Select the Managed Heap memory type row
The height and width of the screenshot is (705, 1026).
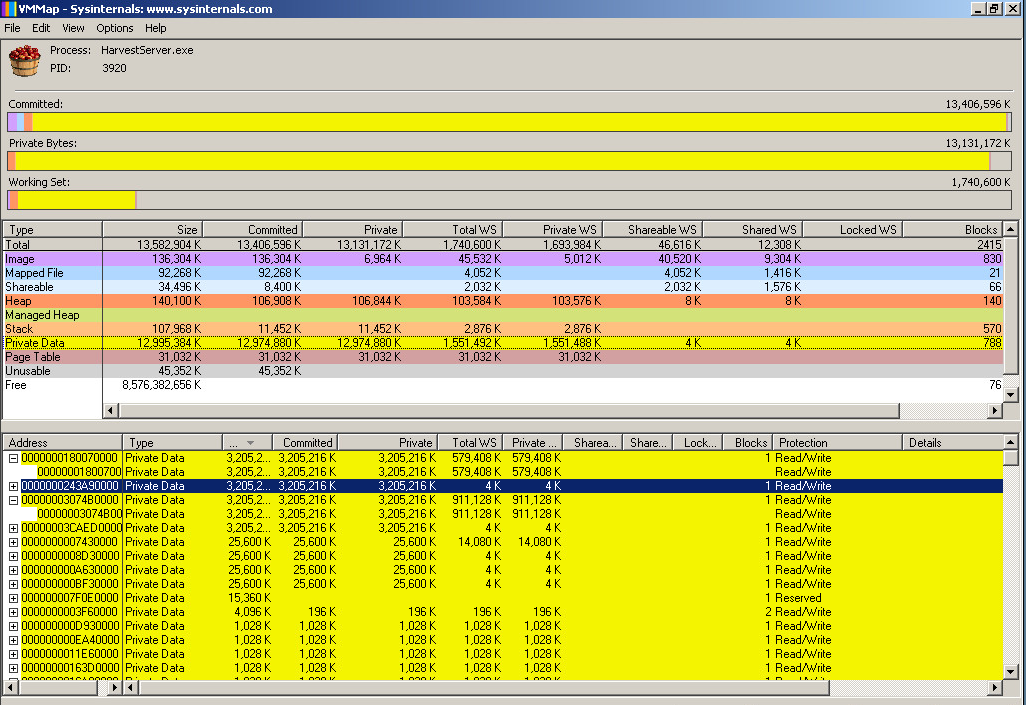point(503,315)
